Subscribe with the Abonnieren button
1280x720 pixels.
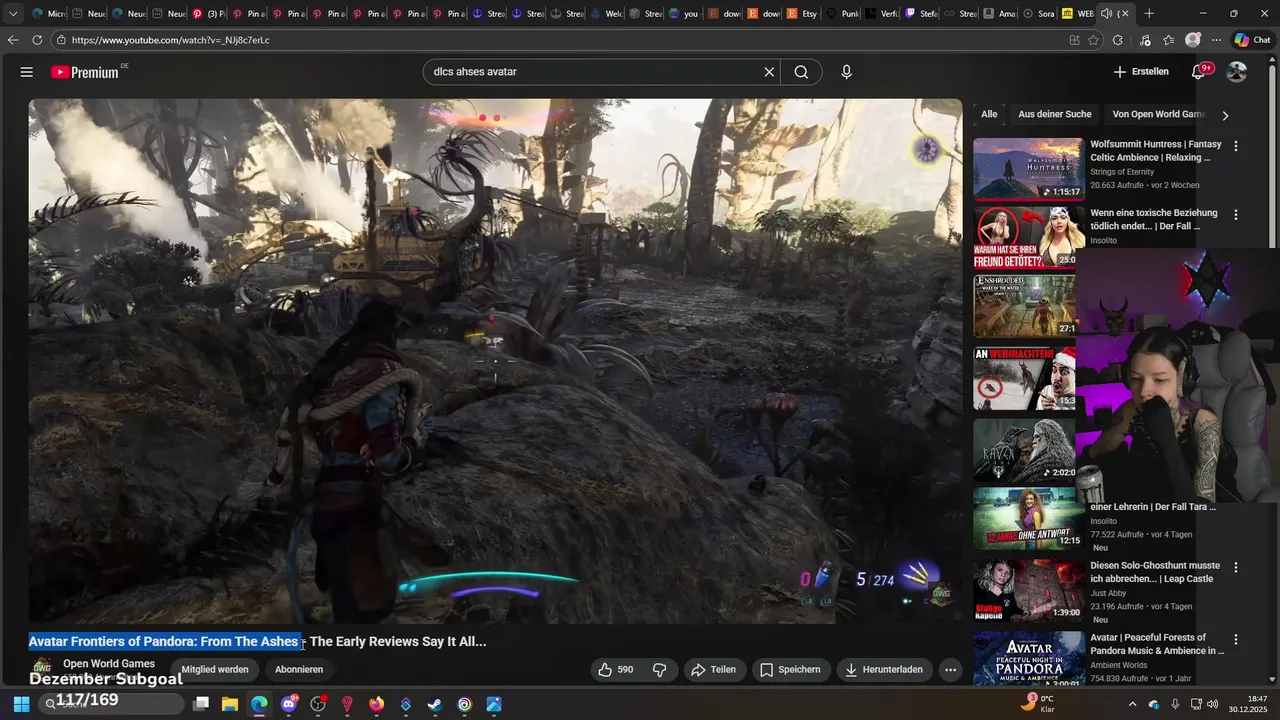(x=299, y=670)
